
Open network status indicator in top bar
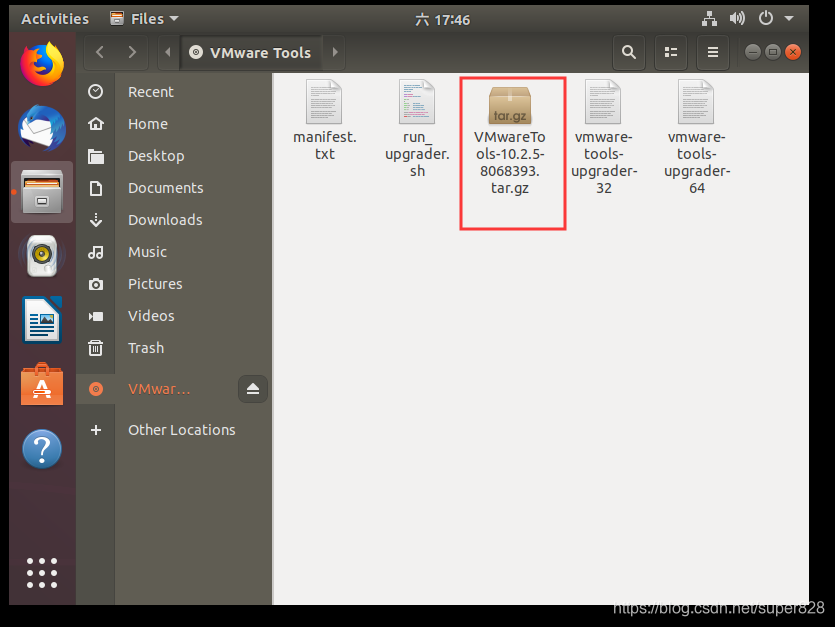[709, 19]
